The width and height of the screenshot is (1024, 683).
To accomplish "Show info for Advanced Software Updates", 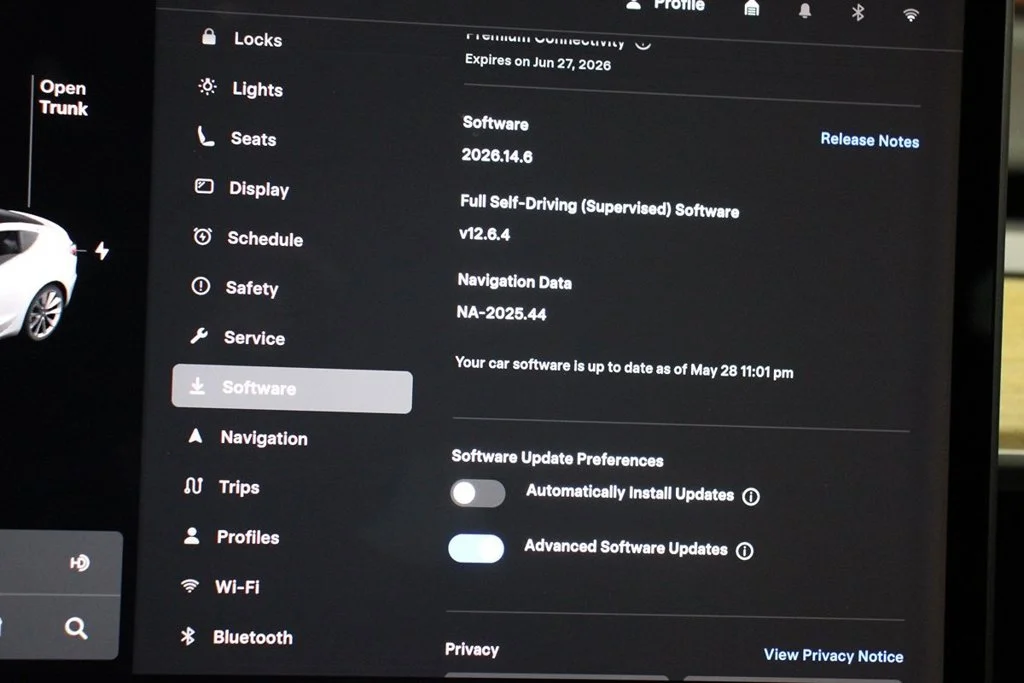I will pos(744,551).
